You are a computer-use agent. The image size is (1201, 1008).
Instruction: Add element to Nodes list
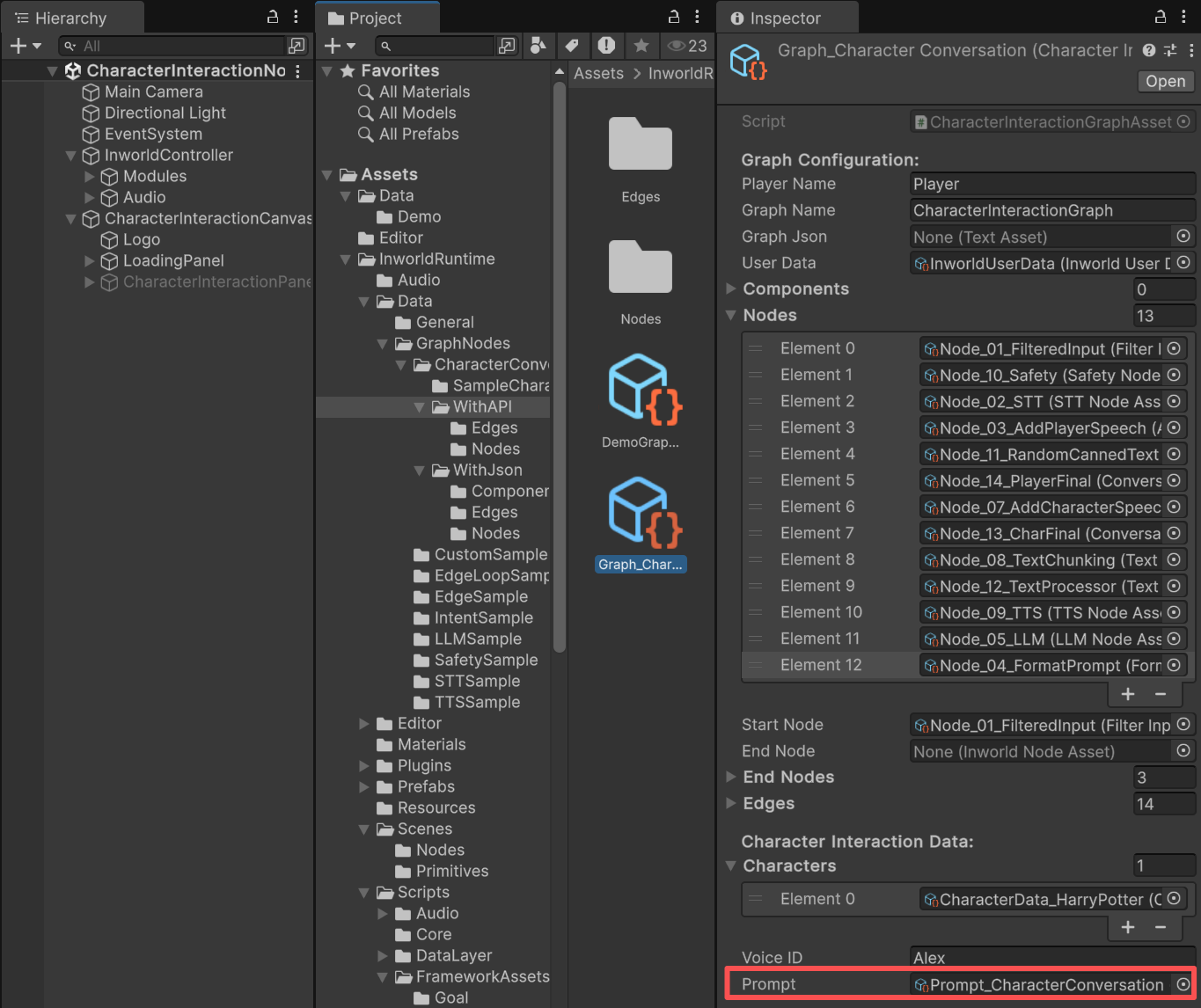point(1128,694)
